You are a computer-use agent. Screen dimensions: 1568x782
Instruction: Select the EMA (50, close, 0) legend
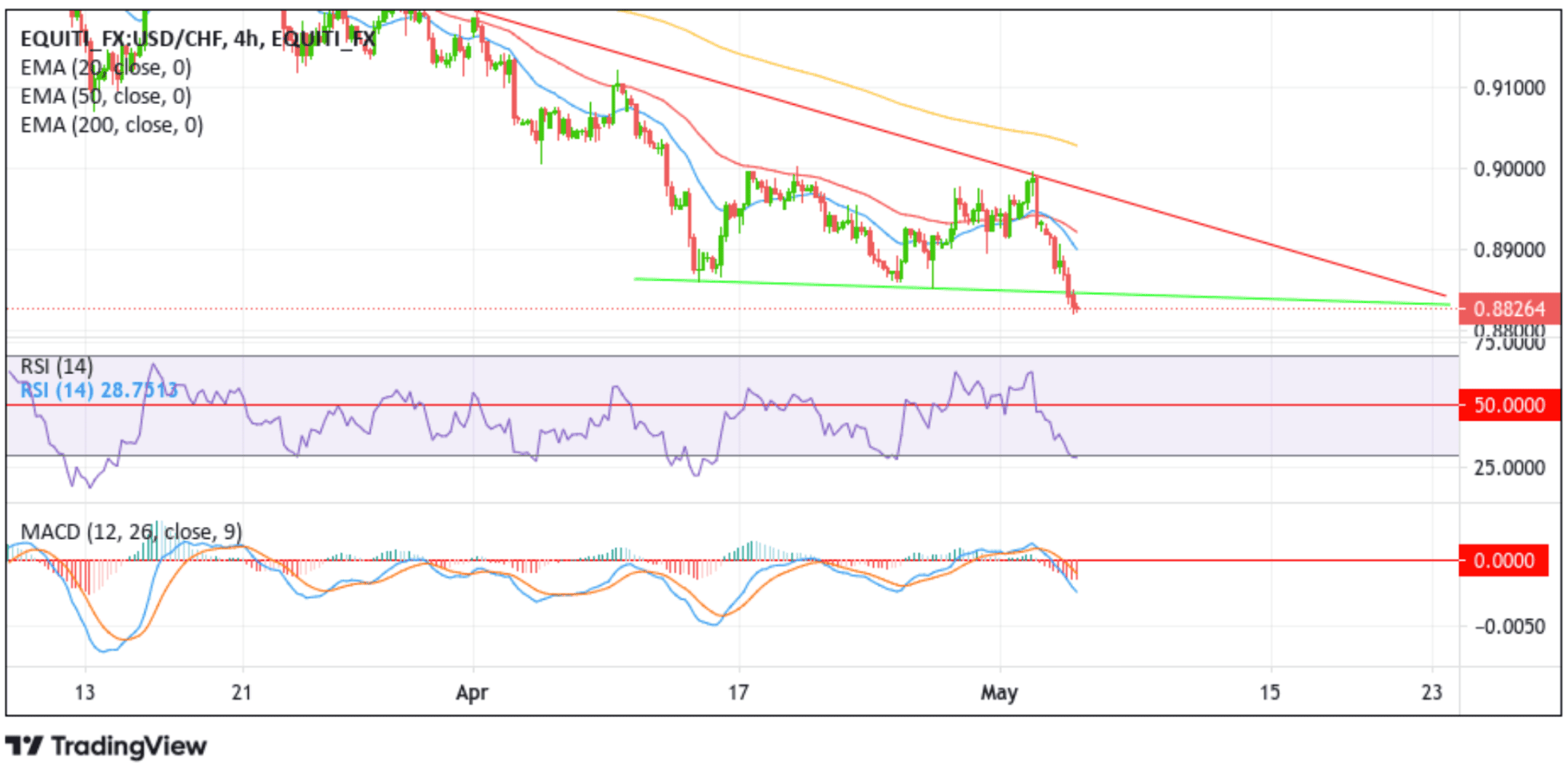[106, 96]
